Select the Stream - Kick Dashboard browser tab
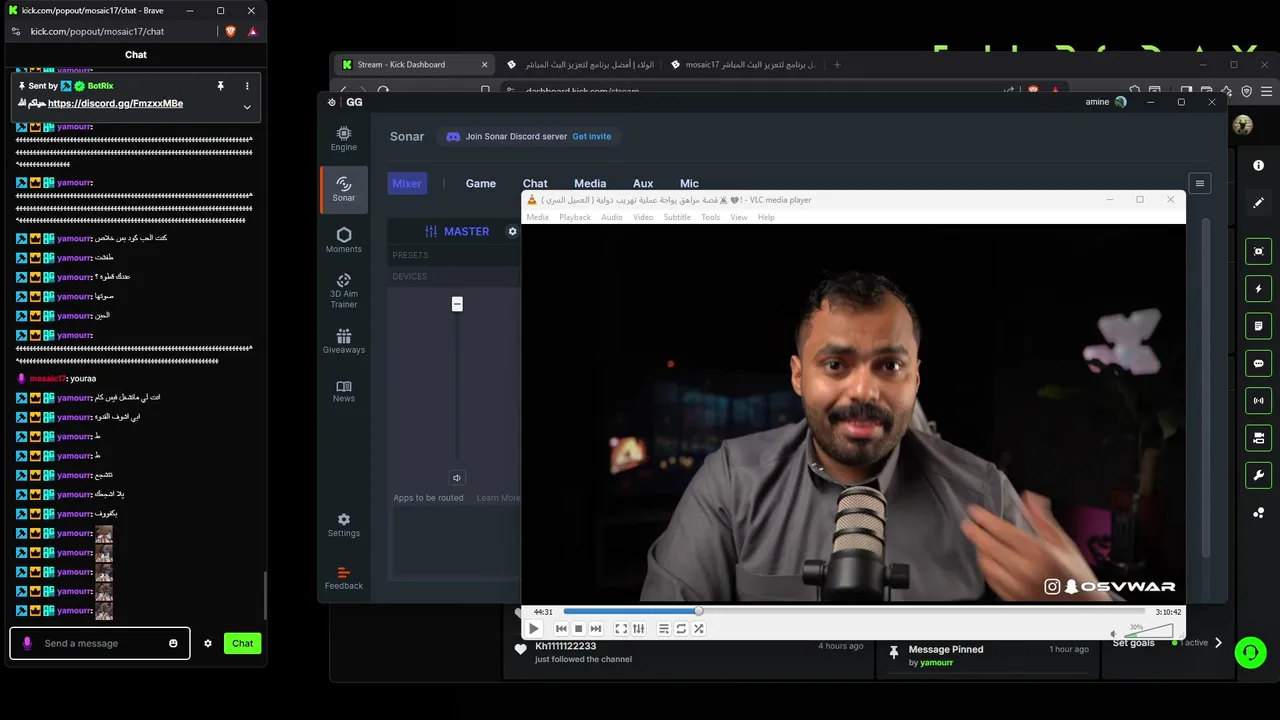 [415, 64]
